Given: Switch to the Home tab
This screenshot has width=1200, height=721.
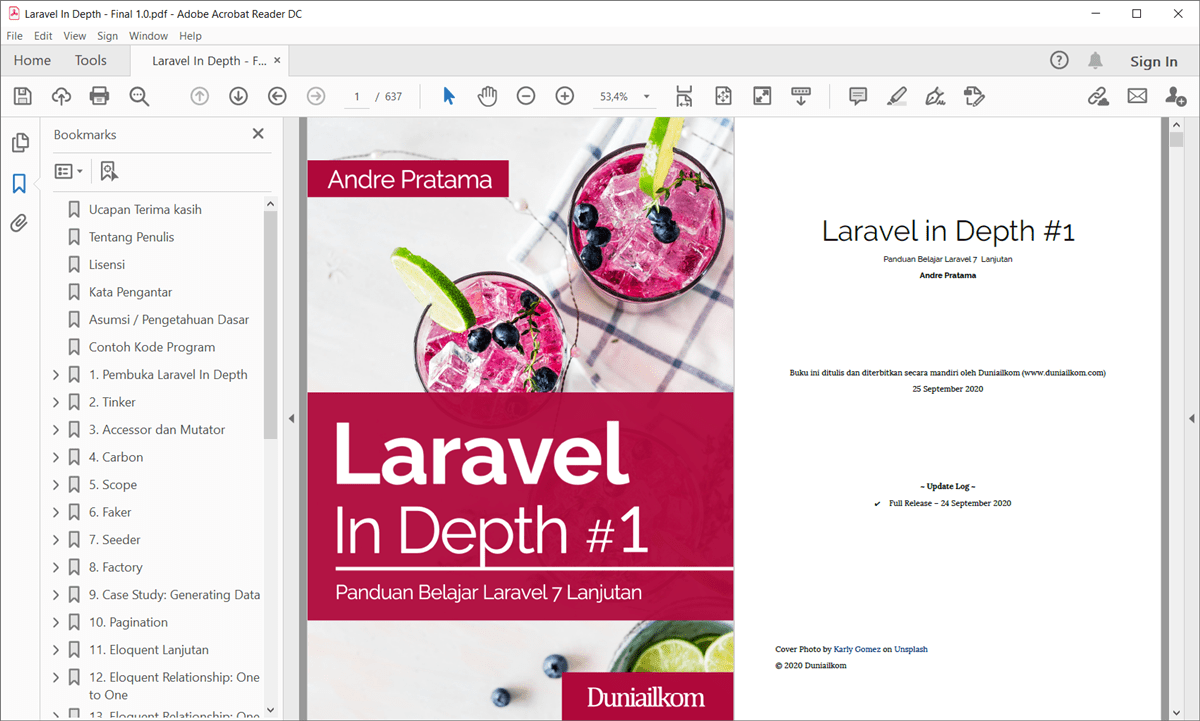Looking at the screenshot, I should click(32, 61).
